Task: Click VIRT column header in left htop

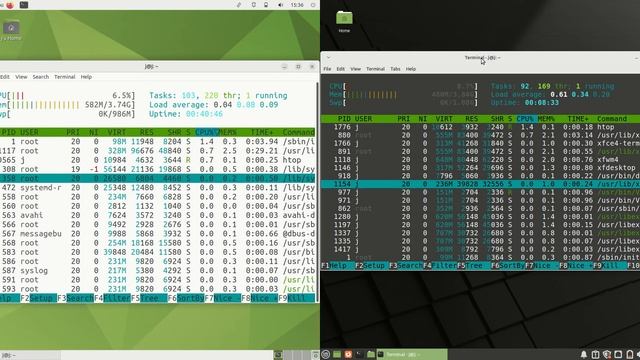Action: (x=117, y=132)
